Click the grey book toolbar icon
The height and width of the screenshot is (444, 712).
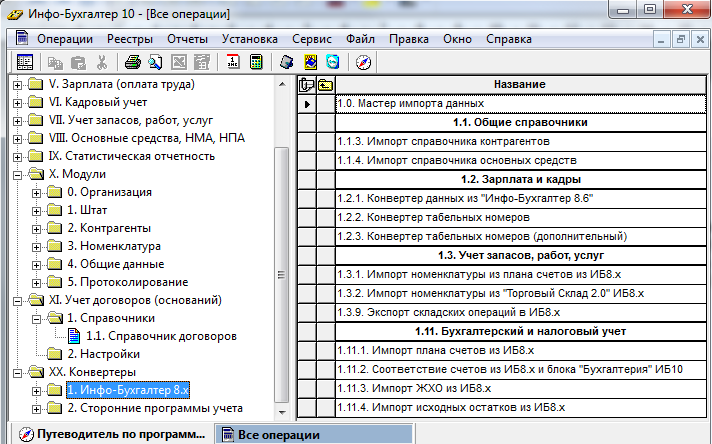[287, 62]
